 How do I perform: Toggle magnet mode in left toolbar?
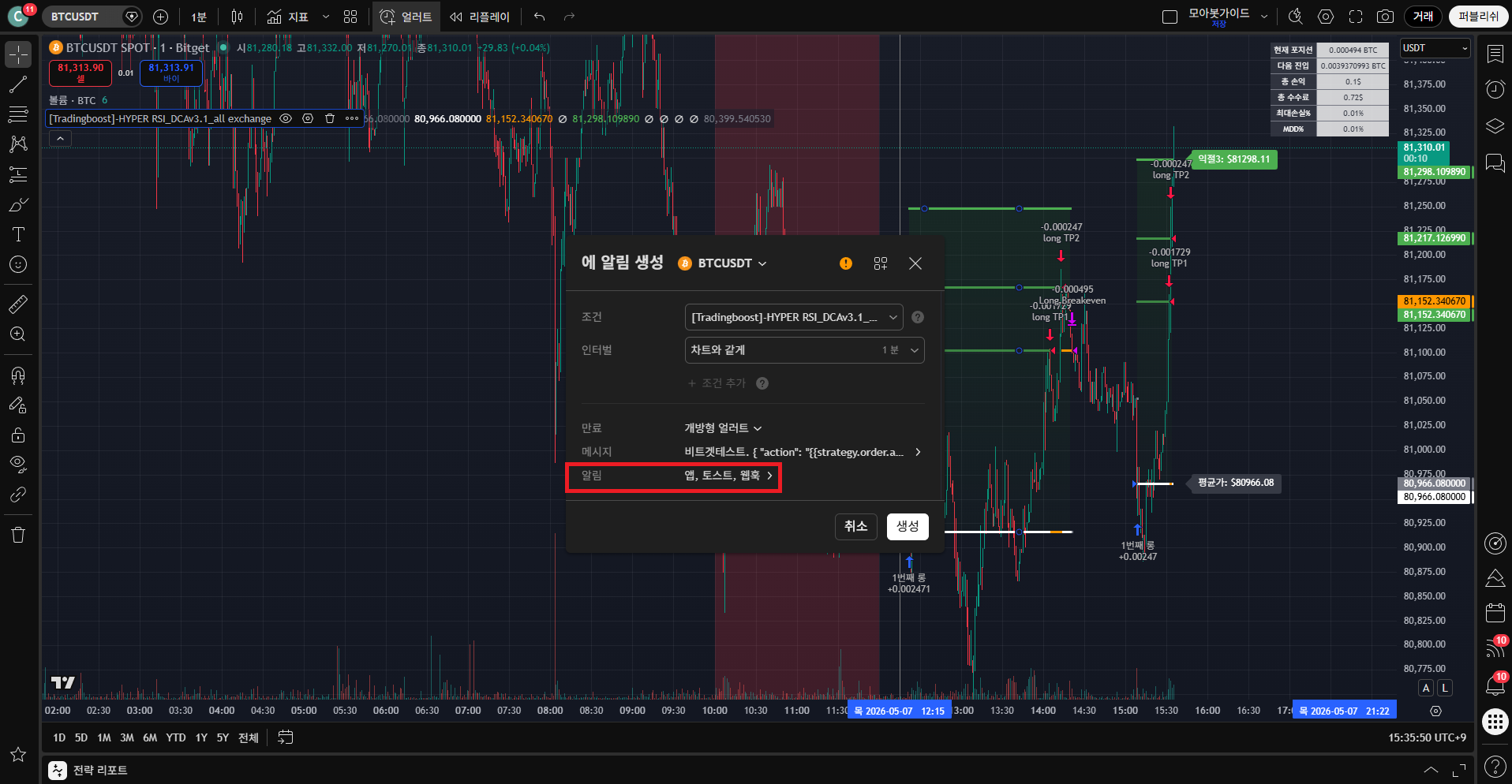[x=18, y=375]
